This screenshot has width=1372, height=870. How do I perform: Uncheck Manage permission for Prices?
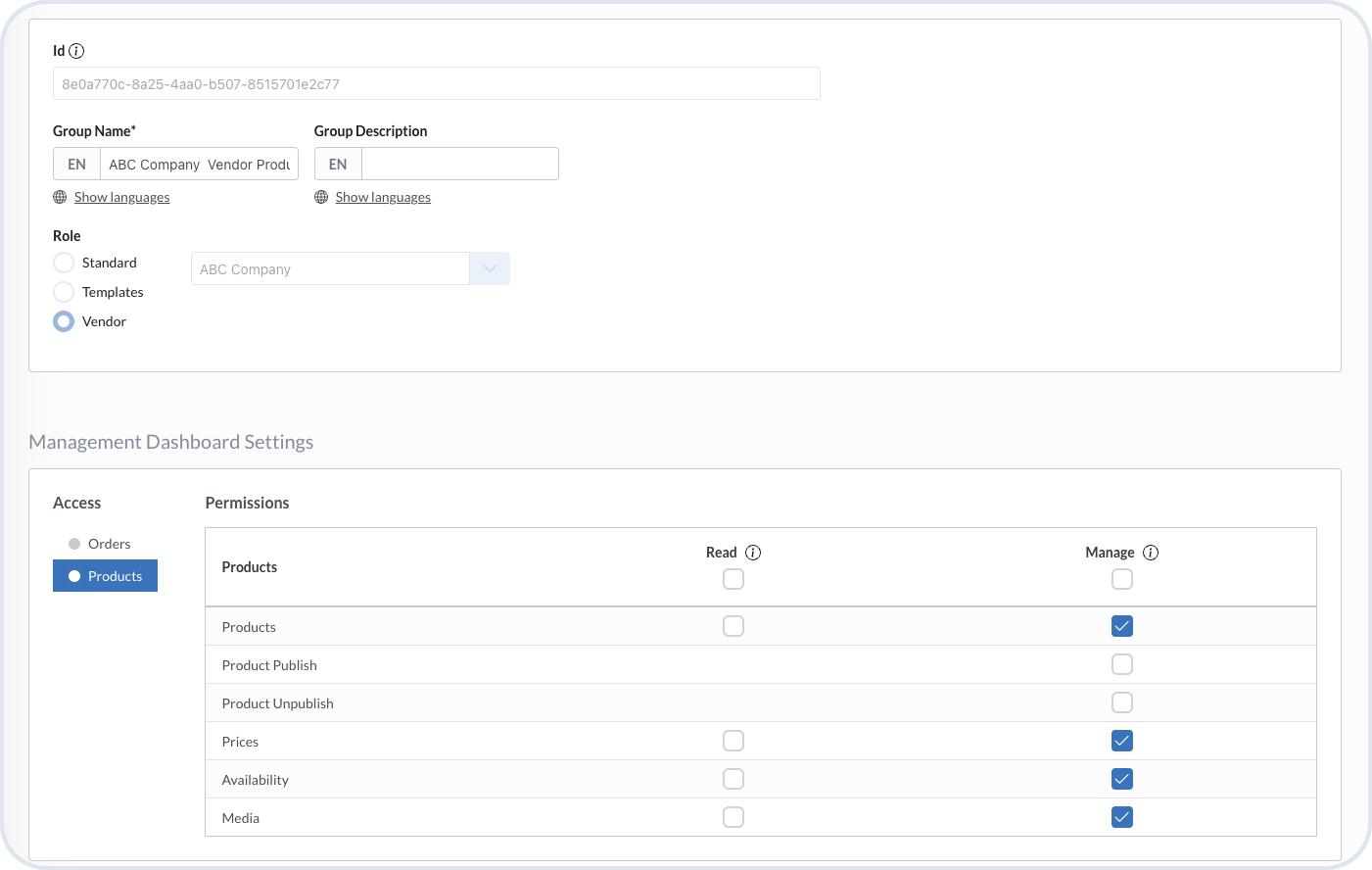click(1122, 741)
